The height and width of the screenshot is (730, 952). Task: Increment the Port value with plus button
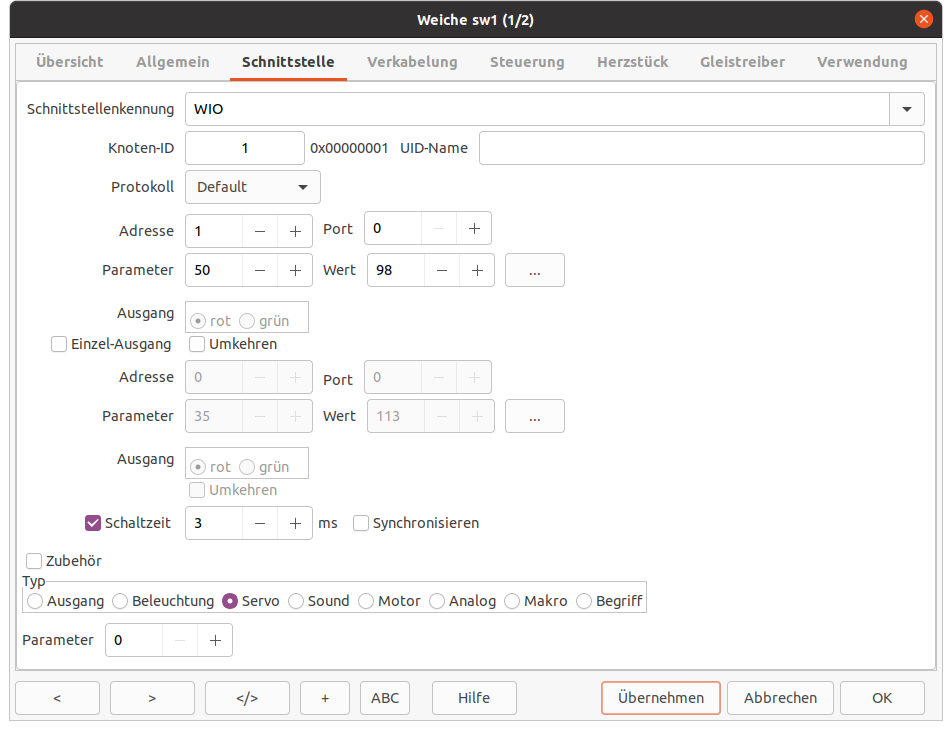[473, 229]
